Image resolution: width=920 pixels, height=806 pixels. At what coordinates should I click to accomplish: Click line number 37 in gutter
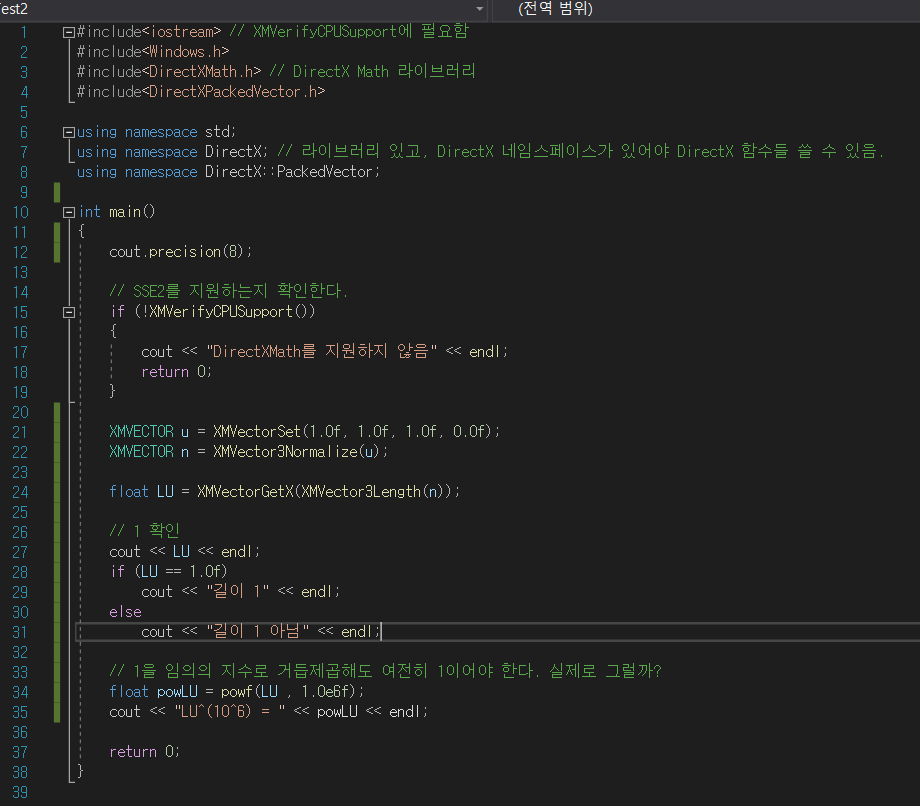click(20, 752)
